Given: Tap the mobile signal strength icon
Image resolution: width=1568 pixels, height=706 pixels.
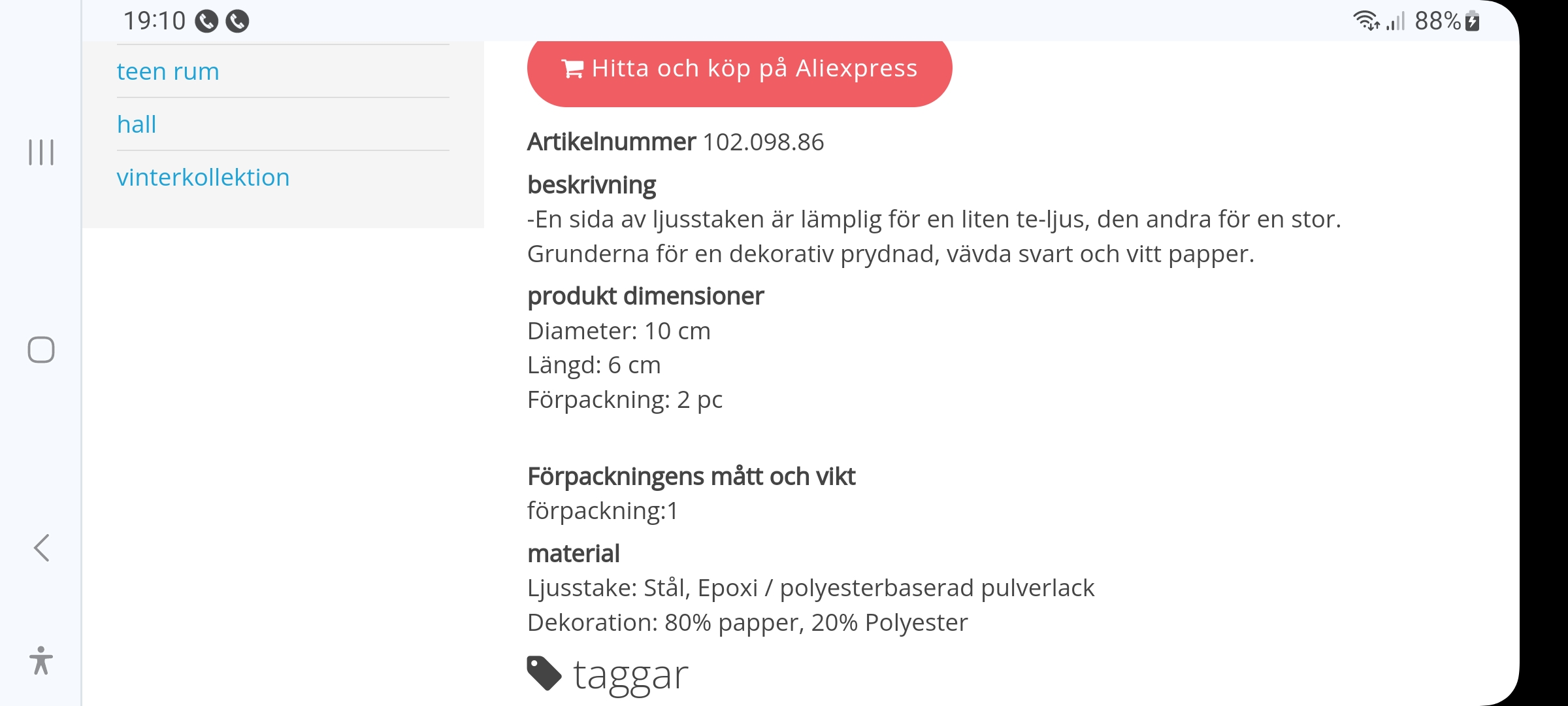Looking at the screenshot, I should tap(1396, 22).
